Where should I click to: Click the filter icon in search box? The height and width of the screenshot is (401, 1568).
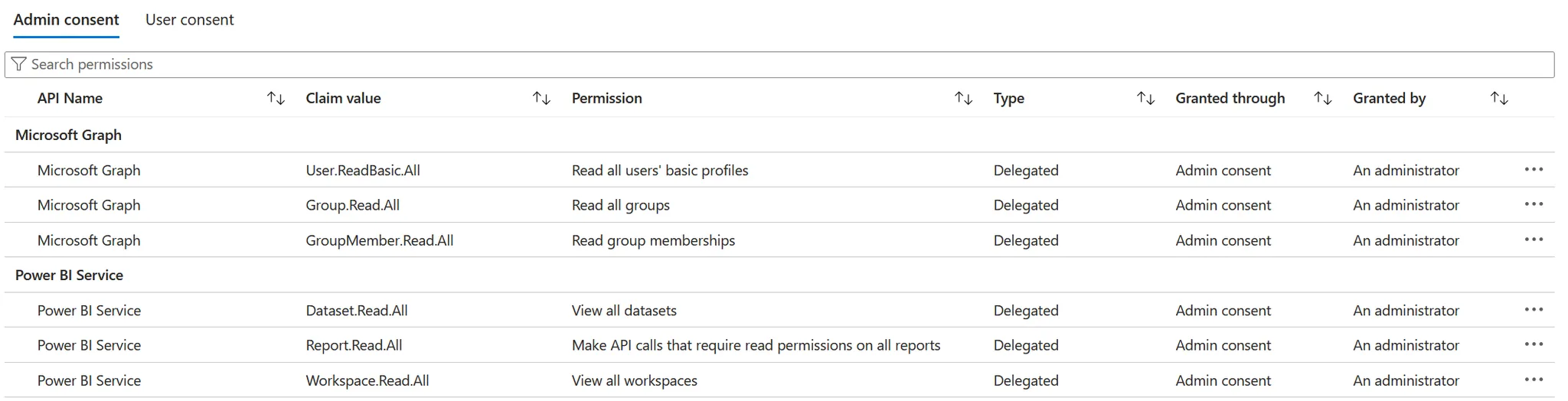19,64
